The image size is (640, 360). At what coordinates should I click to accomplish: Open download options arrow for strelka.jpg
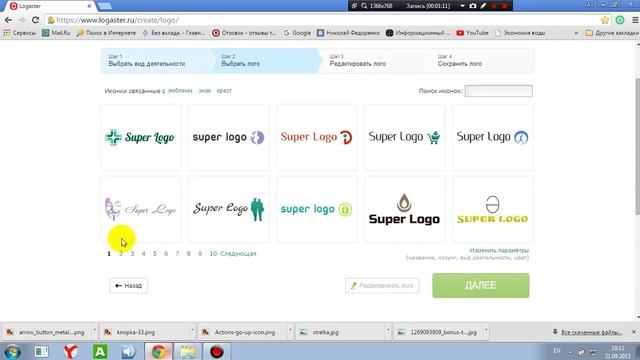point(388,330)
